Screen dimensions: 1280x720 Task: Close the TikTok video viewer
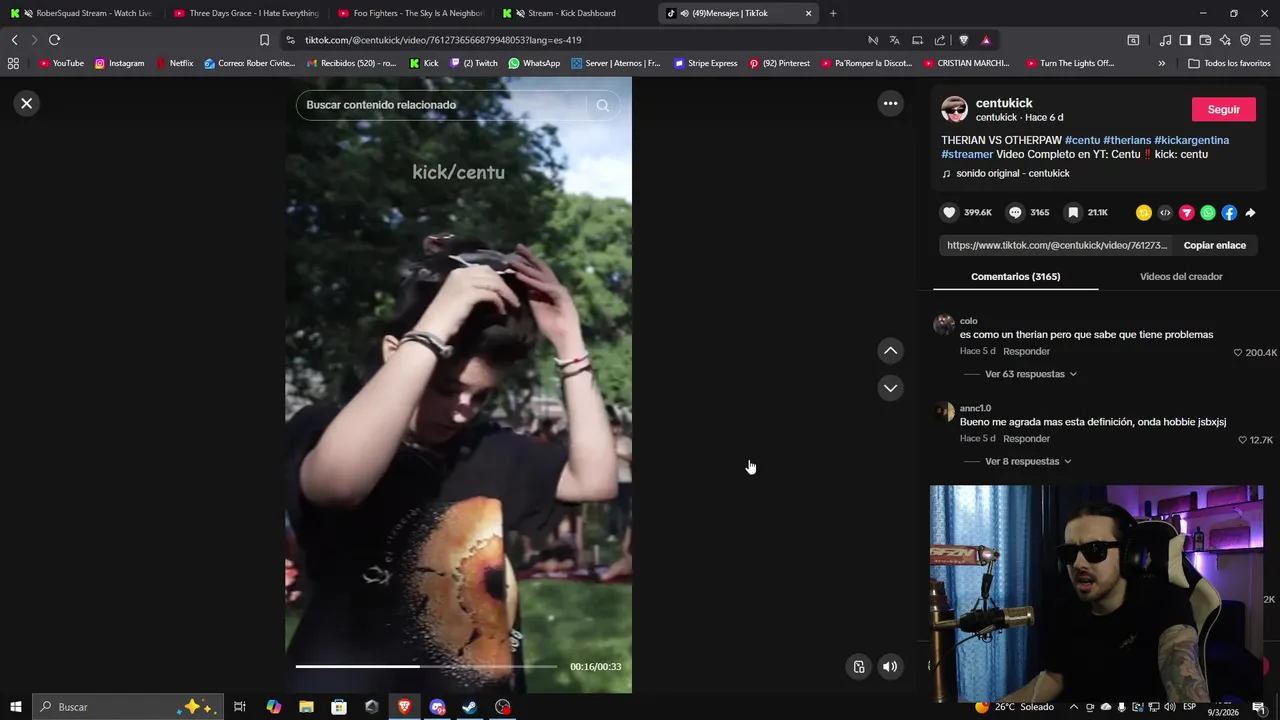click(x=27, y=103)
